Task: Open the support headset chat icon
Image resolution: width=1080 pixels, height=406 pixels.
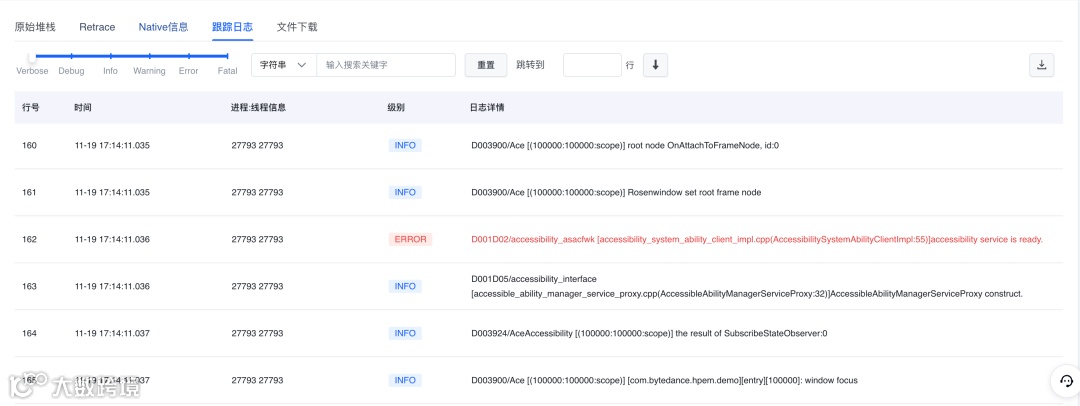Action: (x=1066, y=381)
